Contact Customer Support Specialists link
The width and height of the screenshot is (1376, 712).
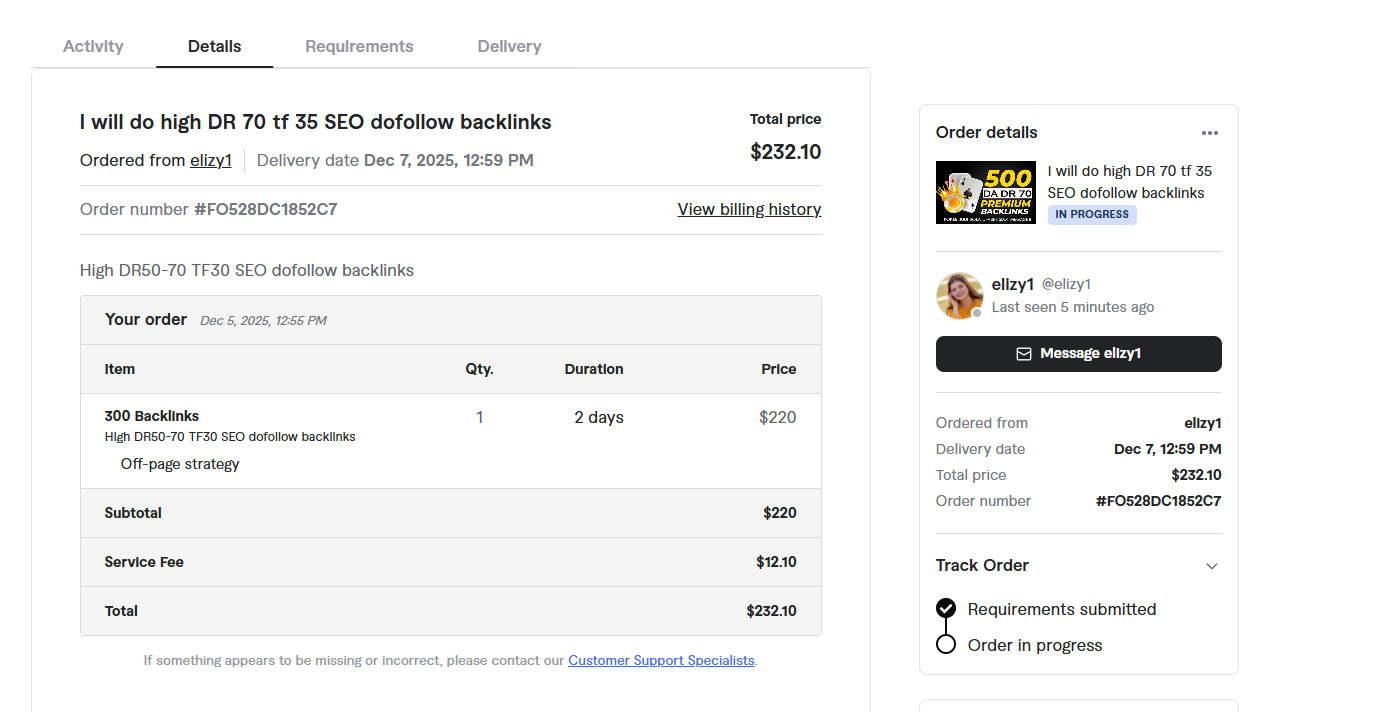661,660
